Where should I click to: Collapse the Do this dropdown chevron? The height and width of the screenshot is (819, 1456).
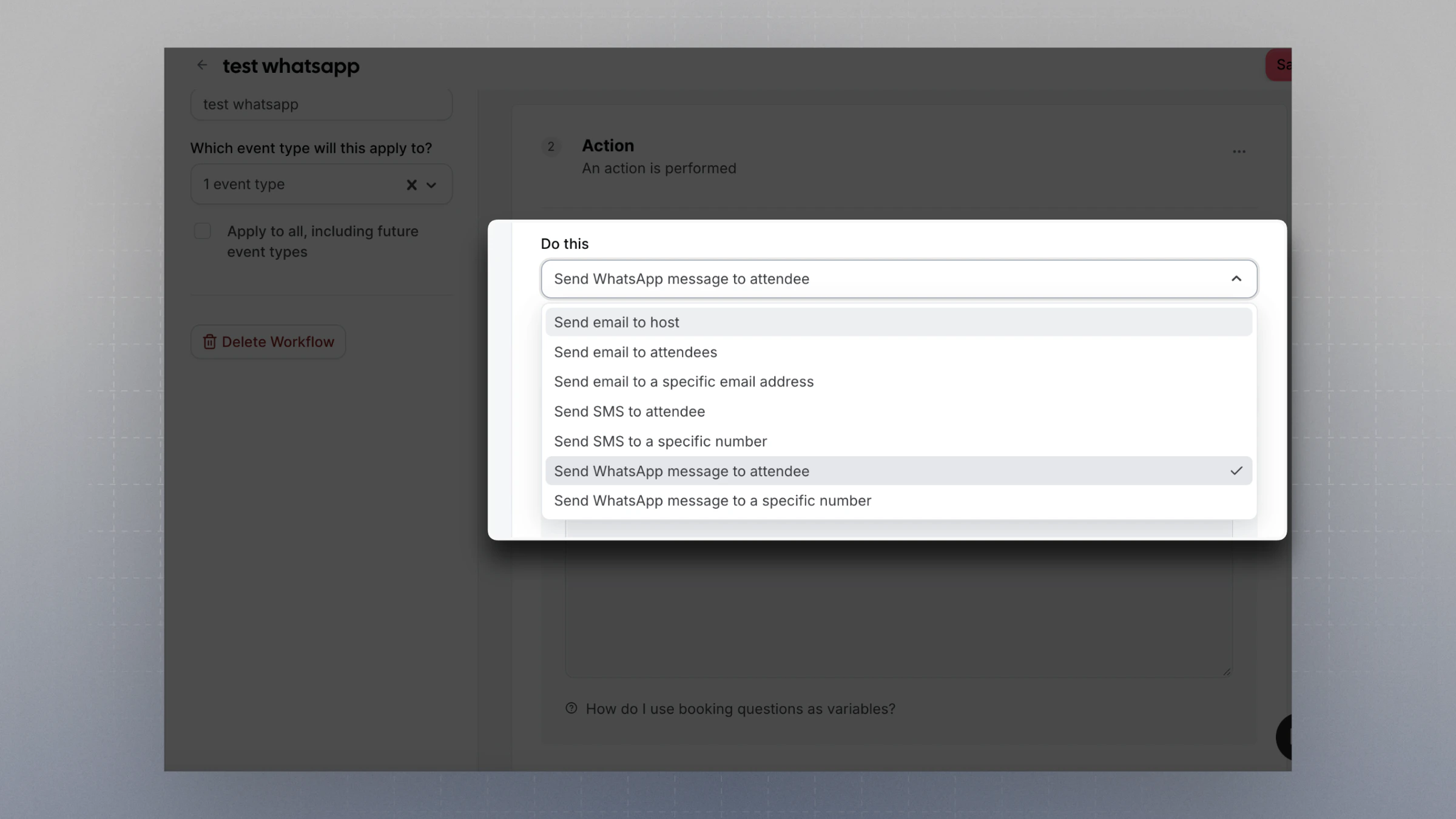(x=1236, y=279)
